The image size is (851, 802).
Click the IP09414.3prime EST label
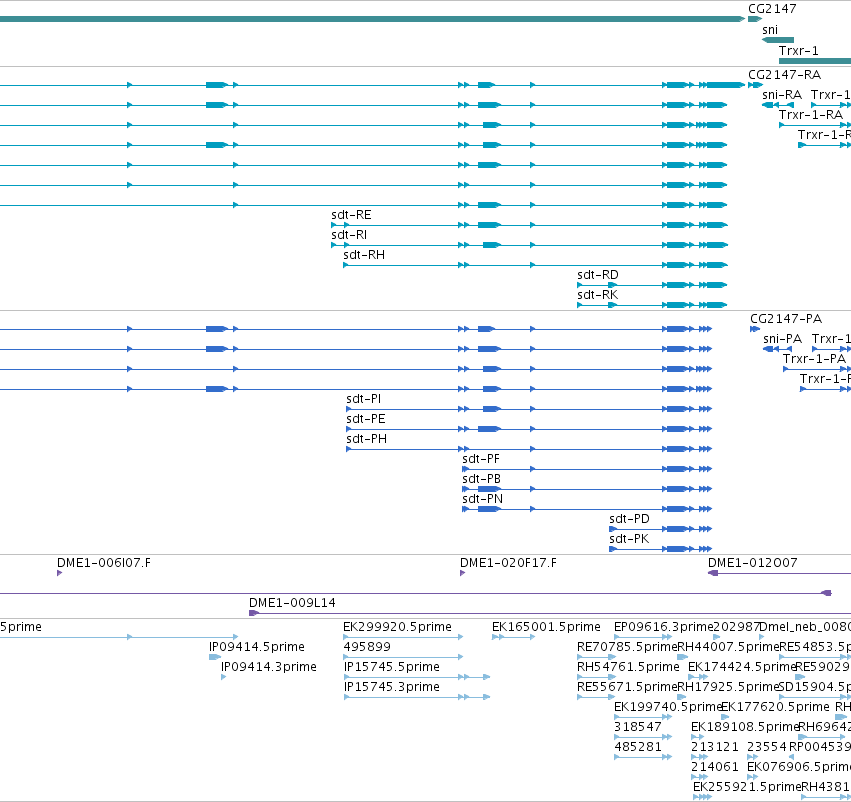(269, 667)
